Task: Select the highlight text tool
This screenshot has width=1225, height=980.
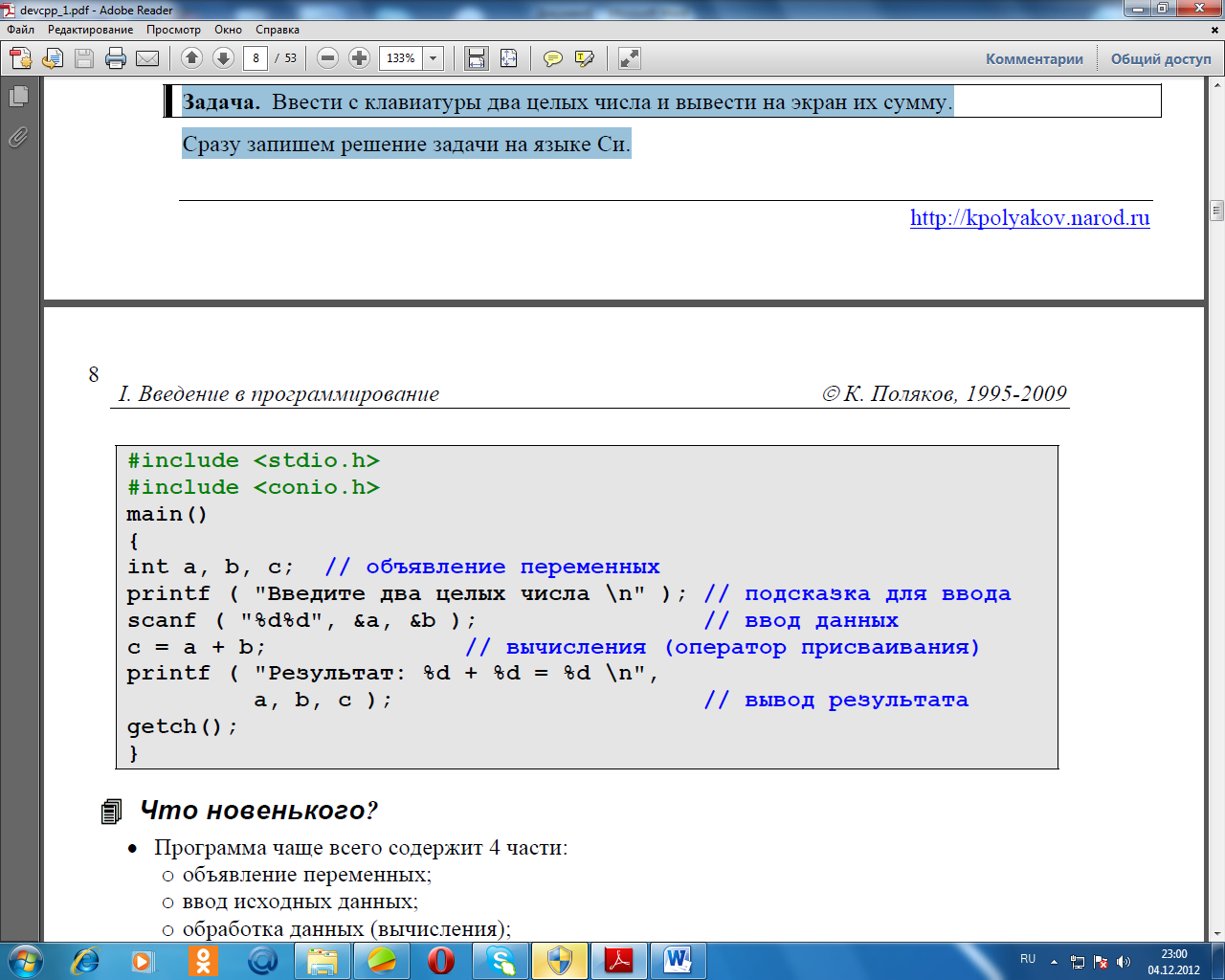Action: (x=584, y=58)
